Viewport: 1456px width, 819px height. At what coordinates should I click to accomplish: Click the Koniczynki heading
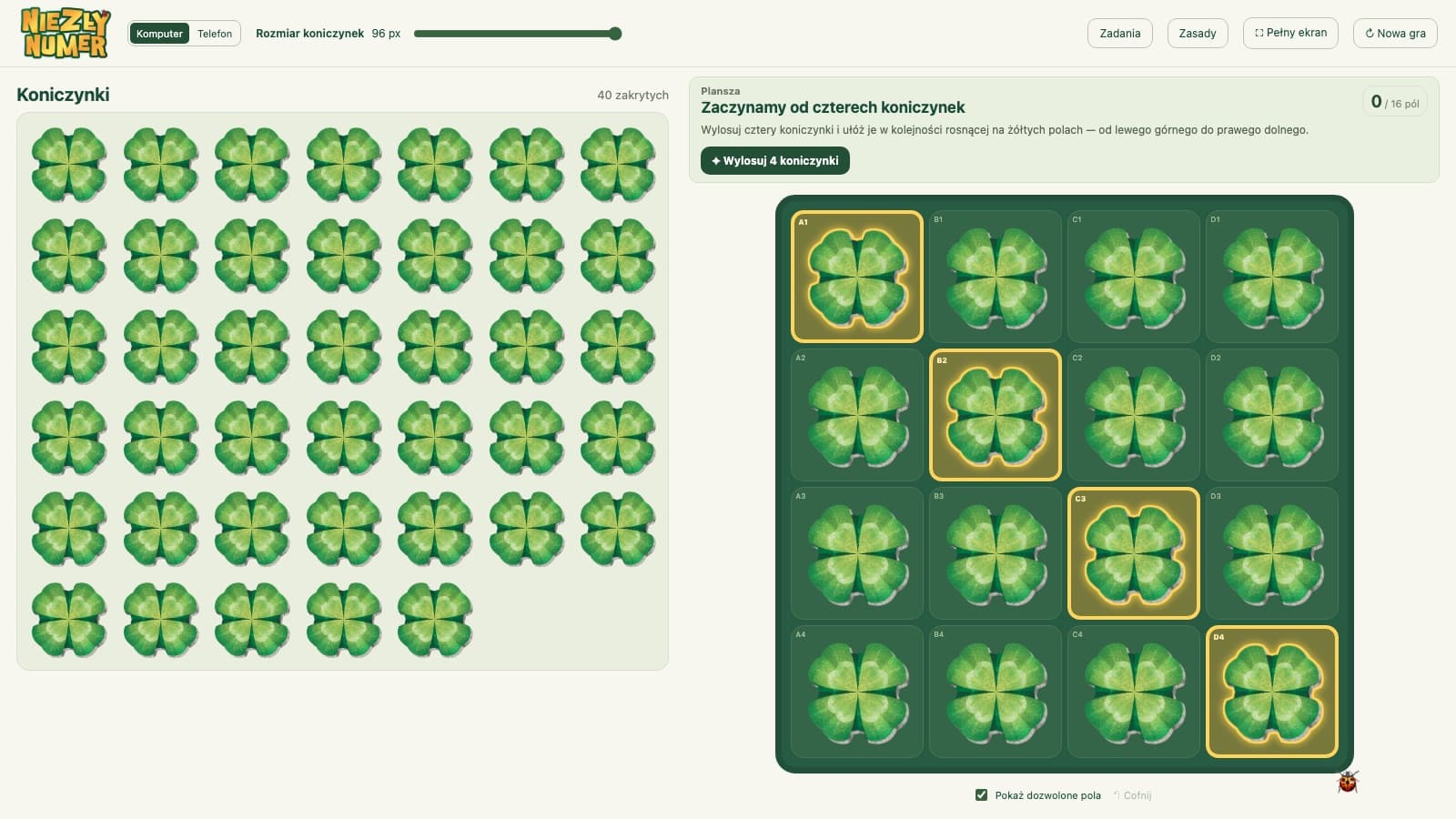click(63, 95)
